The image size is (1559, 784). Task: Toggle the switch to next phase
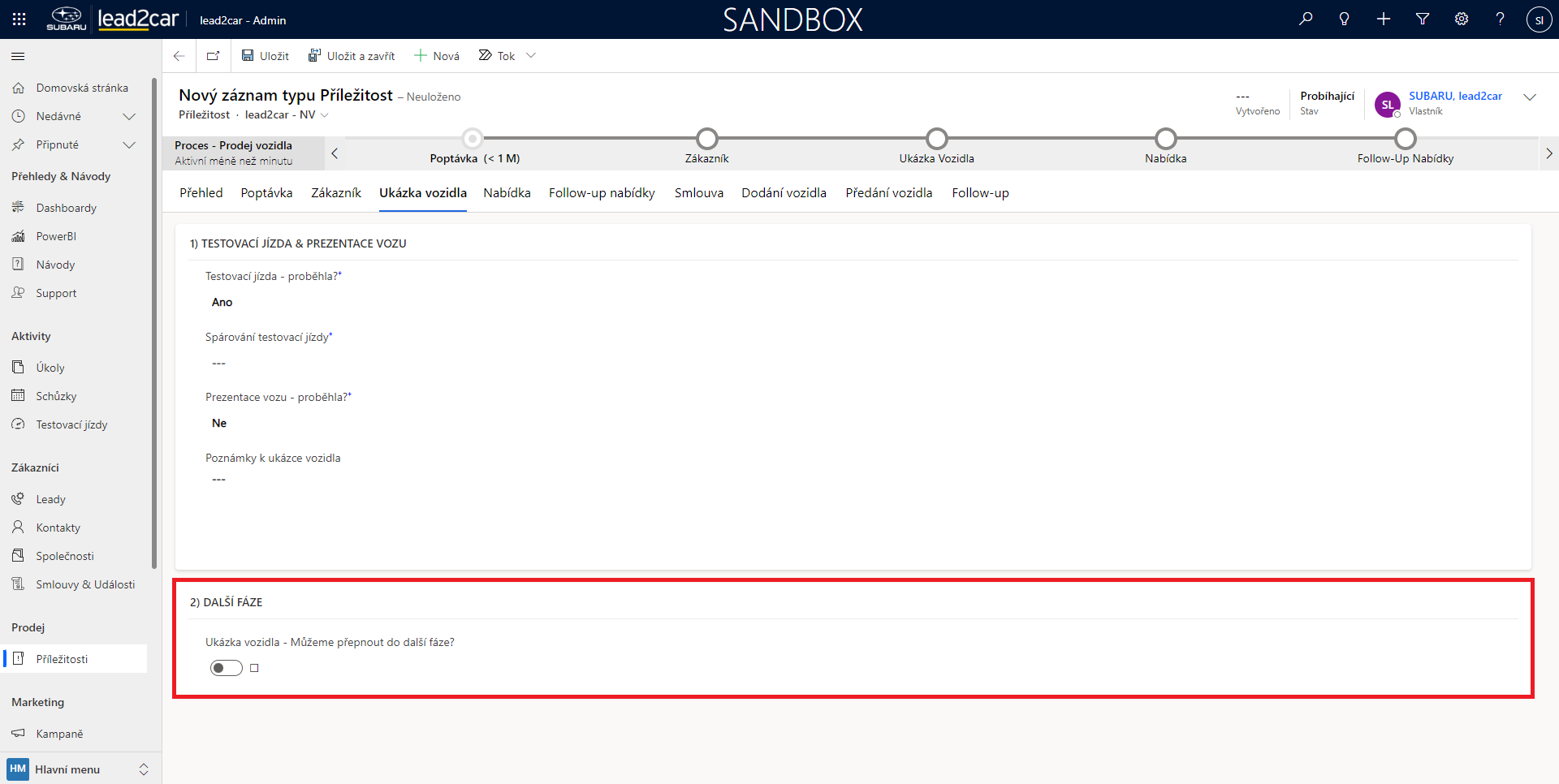(x=227, y=668)
